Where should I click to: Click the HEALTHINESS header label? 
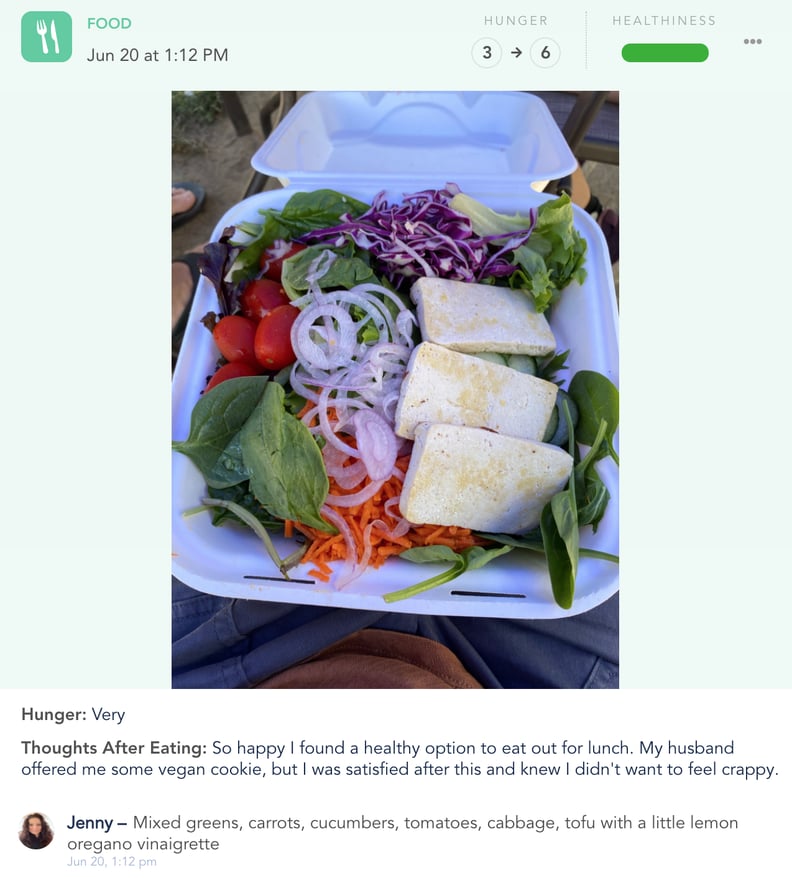[x=664, y=21]
